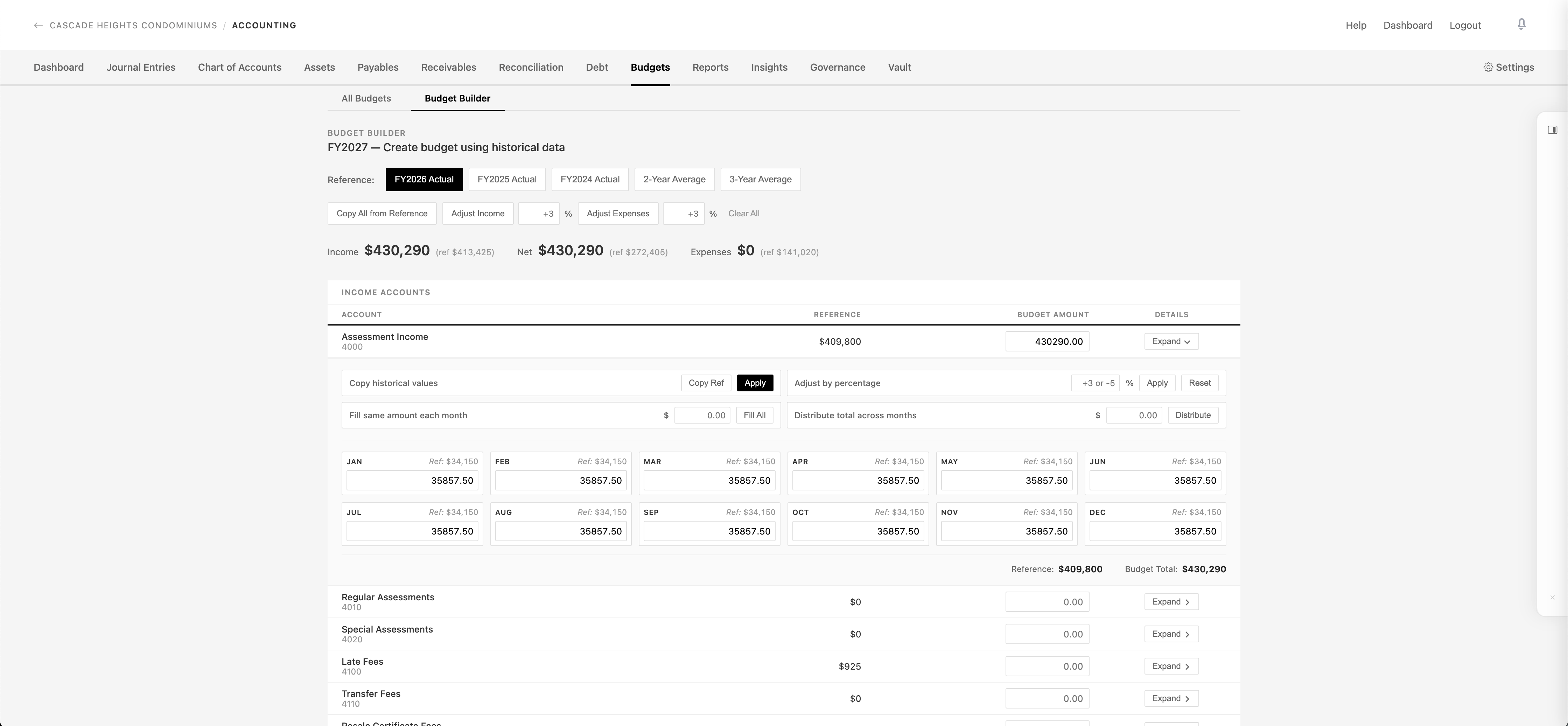Expand Special Assessments row
1568x726 pixels.
click(x=1170, y=634)
